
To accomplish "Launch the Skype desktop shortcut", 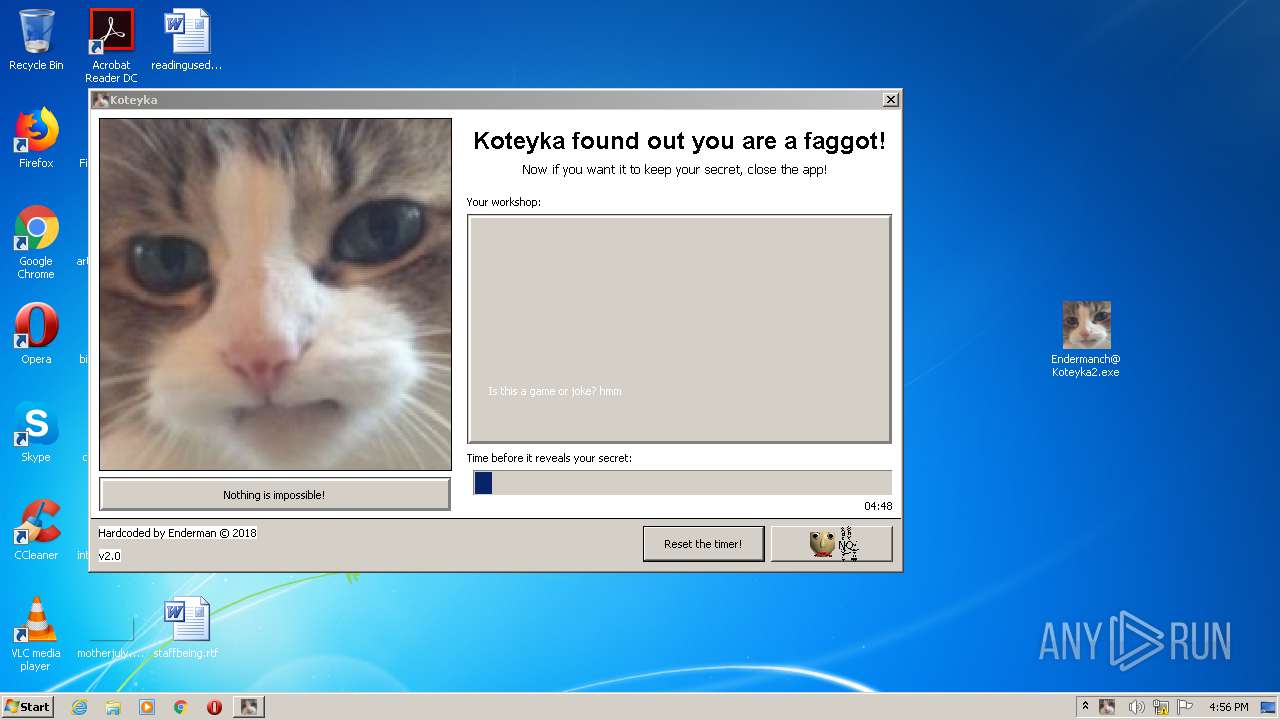I will (x=36, y=432).
